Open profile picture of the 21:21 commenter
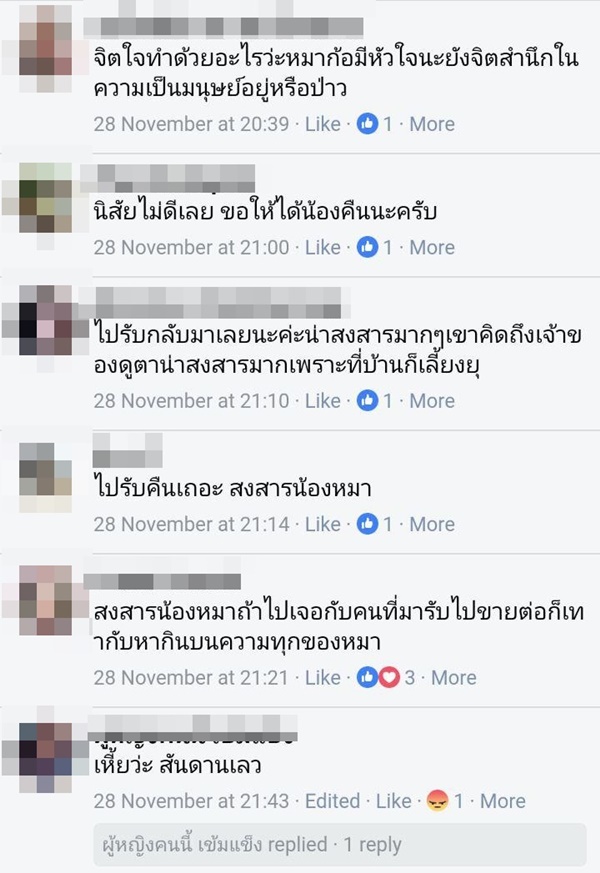The image size is (600, 873). coord(46,600)
